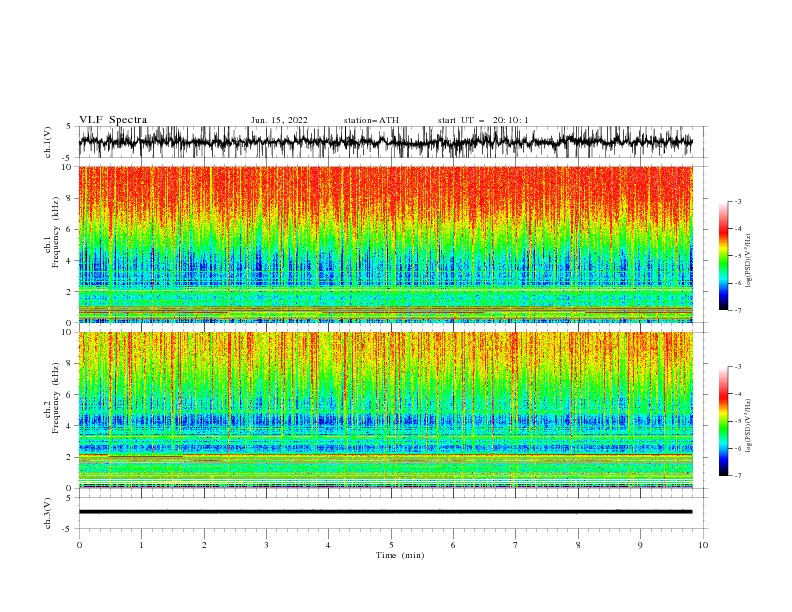This screenshot has height=612, width=792.
Task: Click the time axis tick label '5'
Action: coord(391,545)
